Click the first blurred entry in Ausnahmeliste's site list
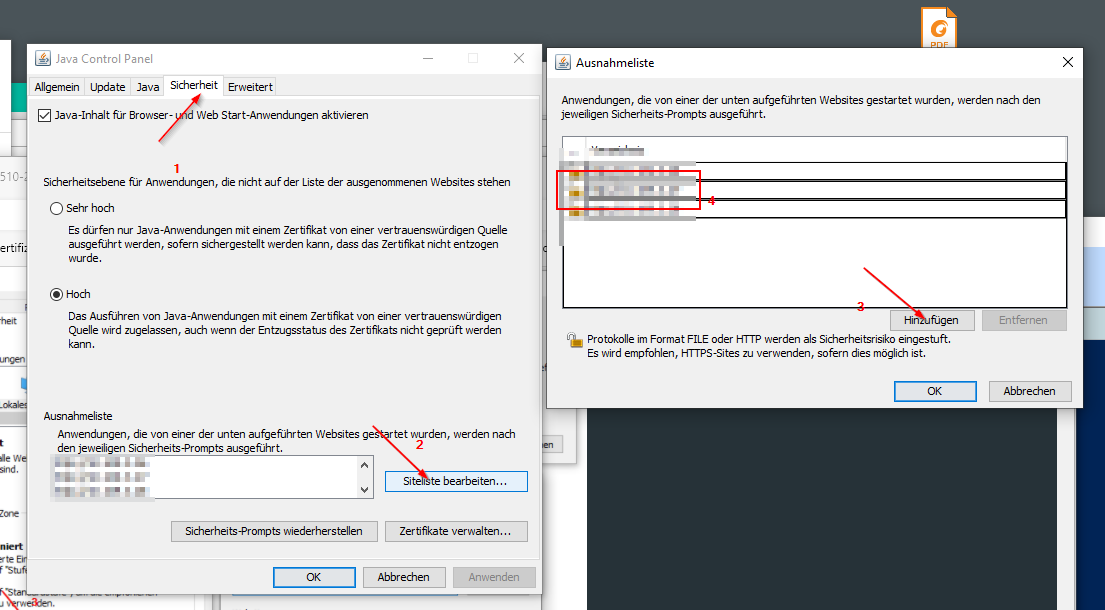 [x=814, y=171]
